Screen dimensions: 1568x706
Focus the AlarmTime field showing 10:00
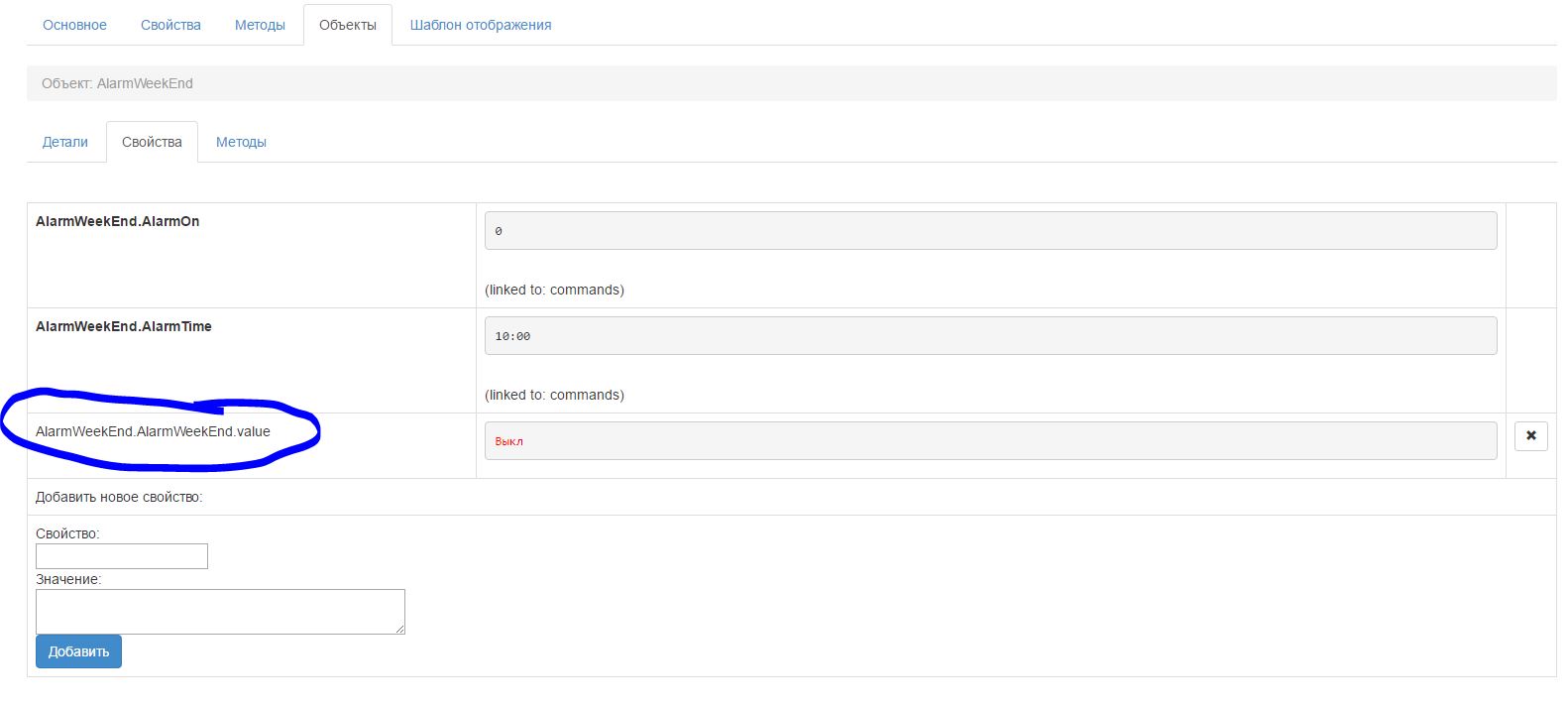click(990, 336)
